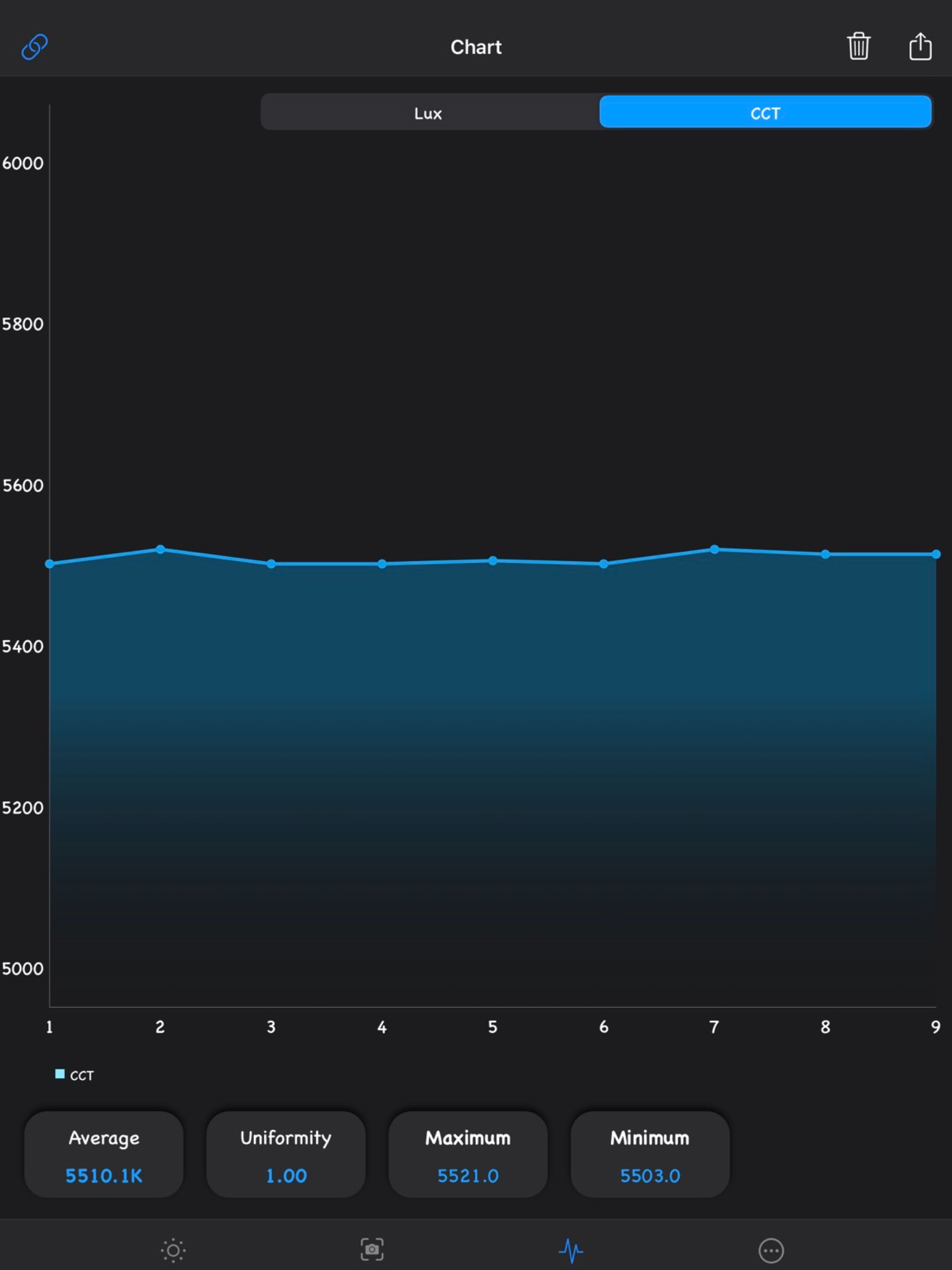The width and height of the screenshot is (952, 1270).
Task: Select the chart waveform tab
Action: click(571, 1250)
